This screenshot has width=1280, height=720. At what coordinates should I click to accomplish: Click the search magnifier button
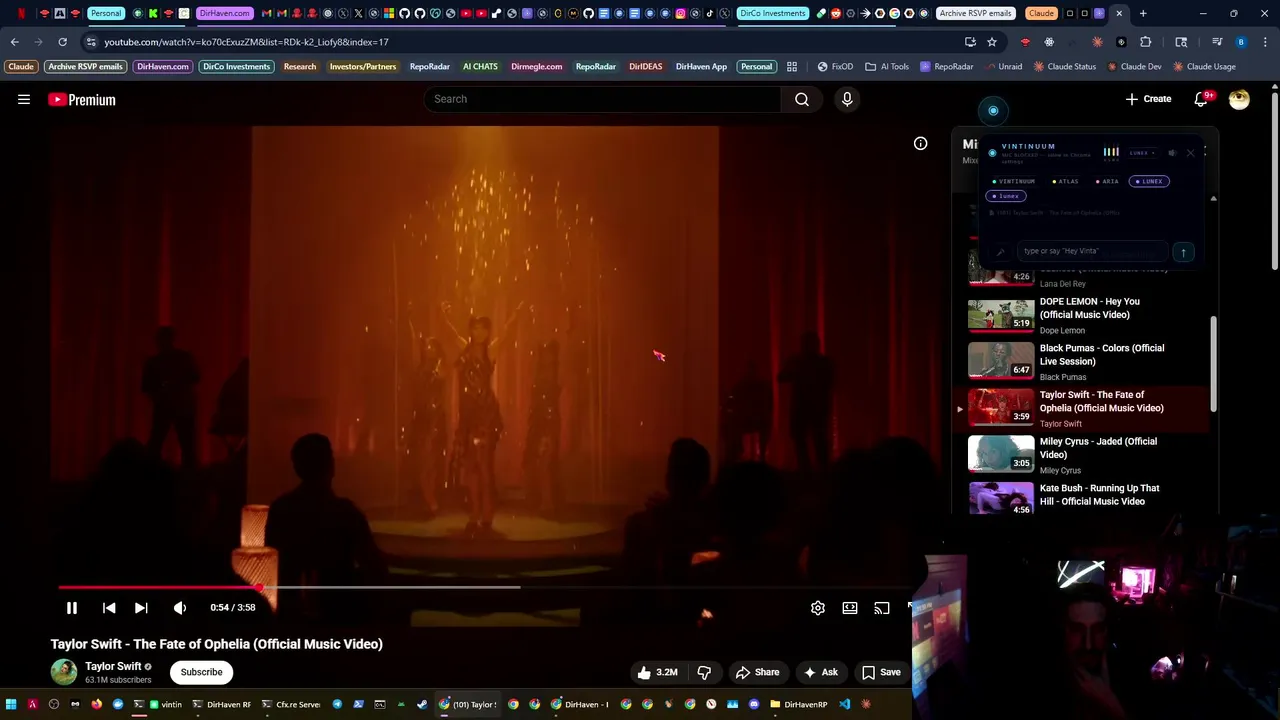802,99
